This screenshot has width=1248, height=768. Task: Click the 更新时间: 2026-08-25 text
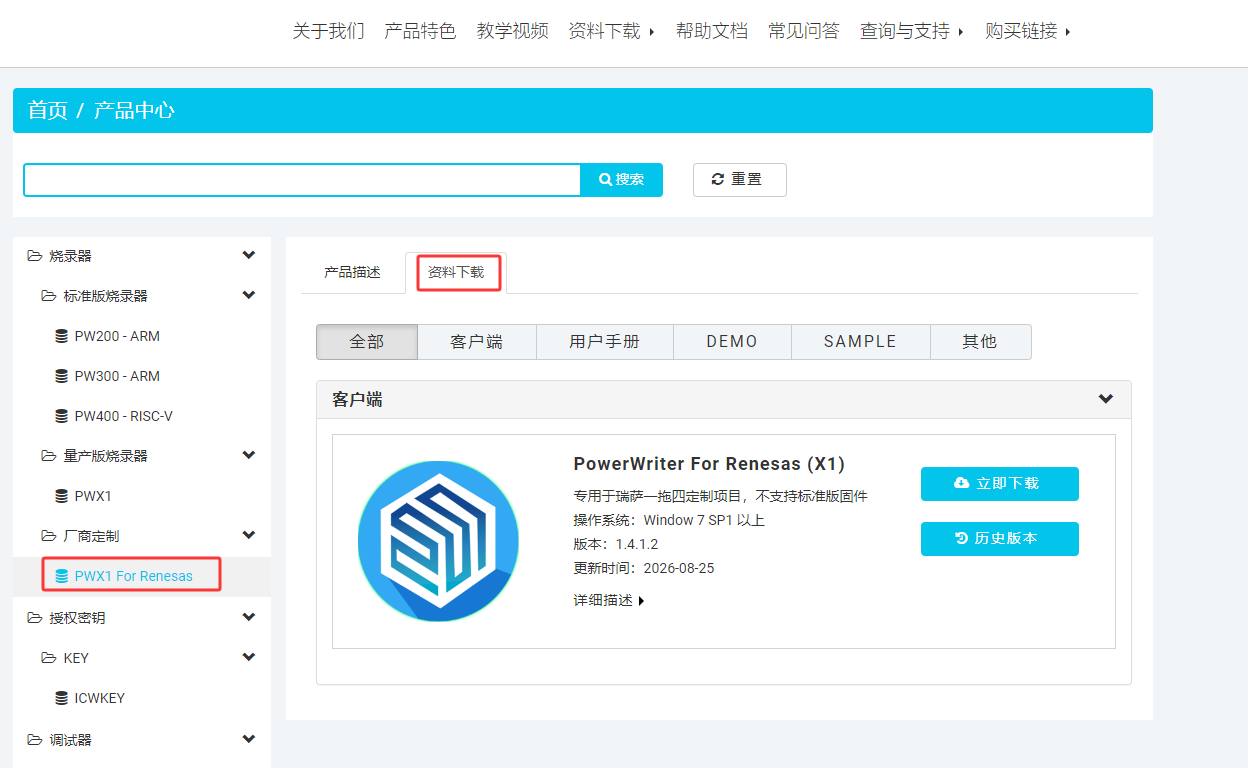click(x=644, y=568)
